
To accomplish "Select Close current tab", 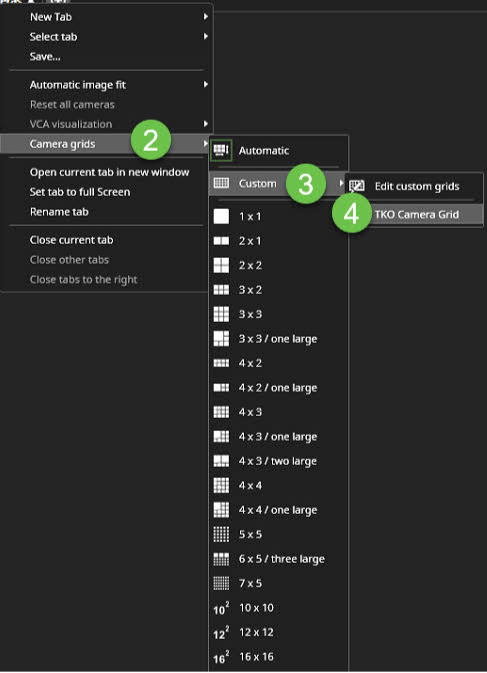I will [x=72, y=240].
